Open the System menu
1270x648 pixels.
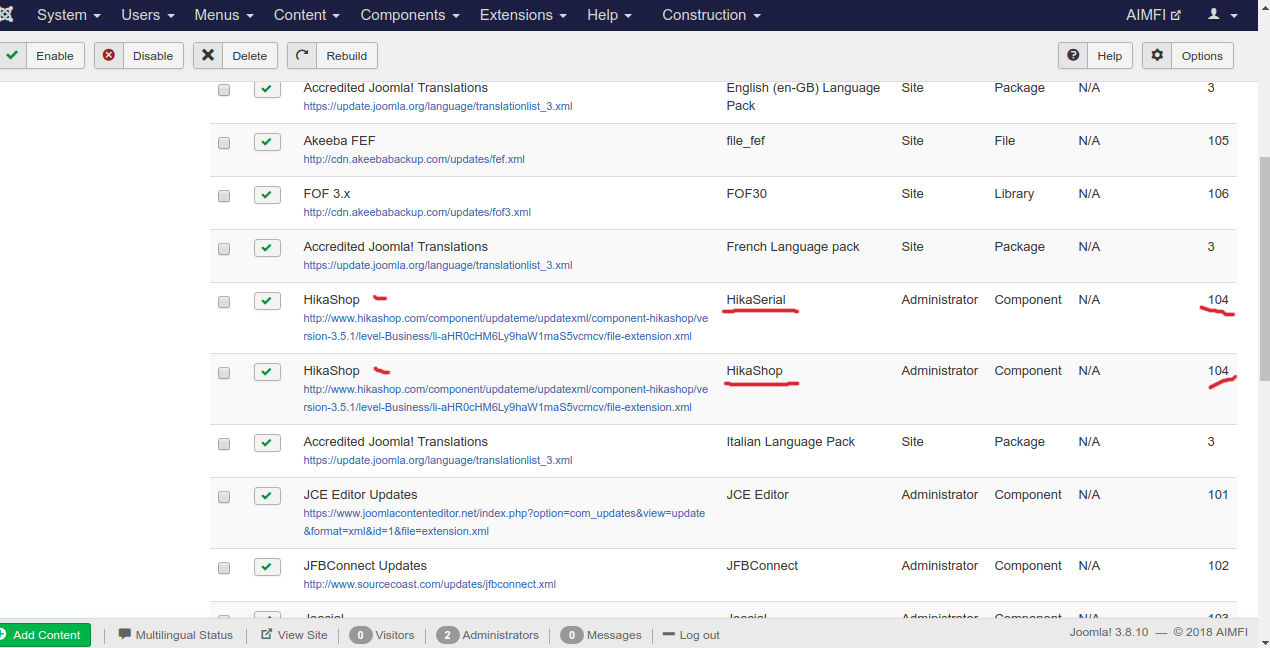coord(69,15)
